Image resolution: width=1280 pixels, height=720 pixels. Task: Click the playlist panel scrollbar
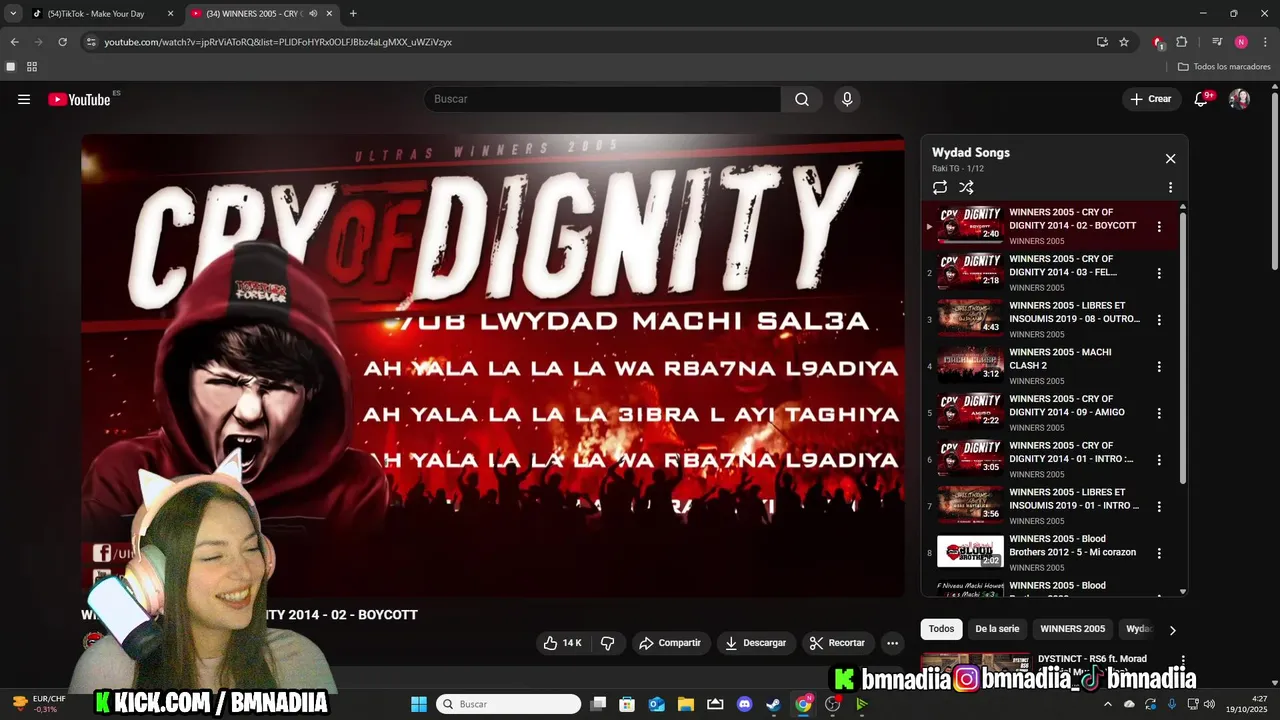pyautogui.click(x=1183, y=350)
